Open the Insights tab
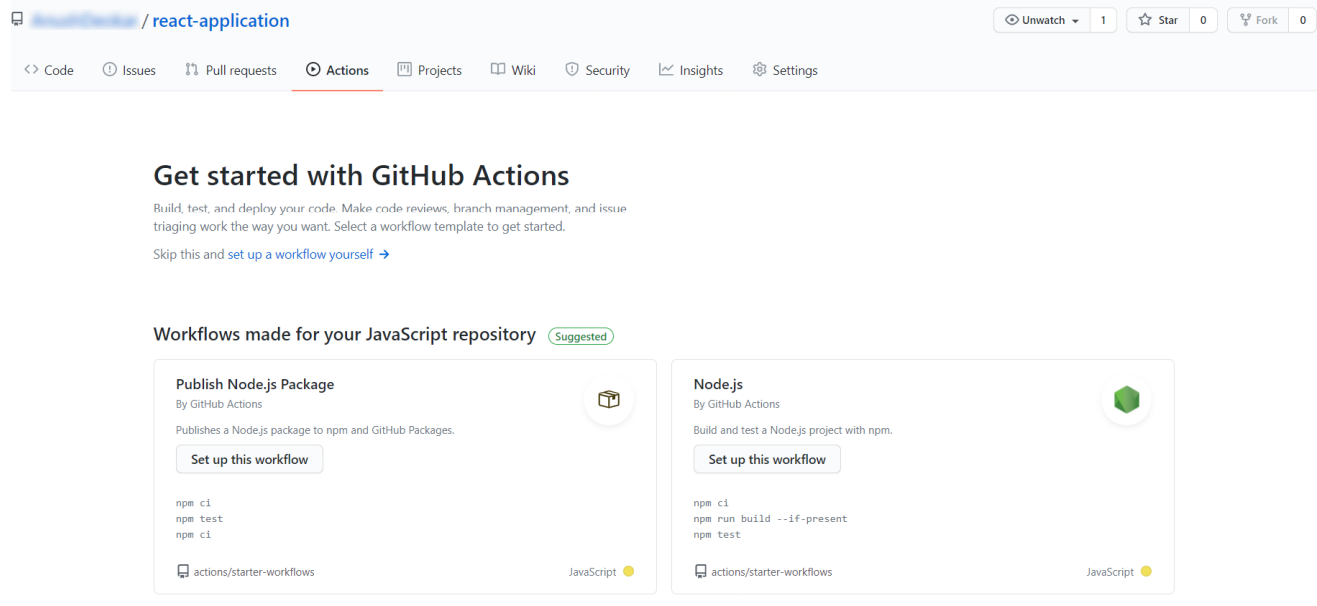The width and height of the screenshot is (1317, 606). [691, 70]
